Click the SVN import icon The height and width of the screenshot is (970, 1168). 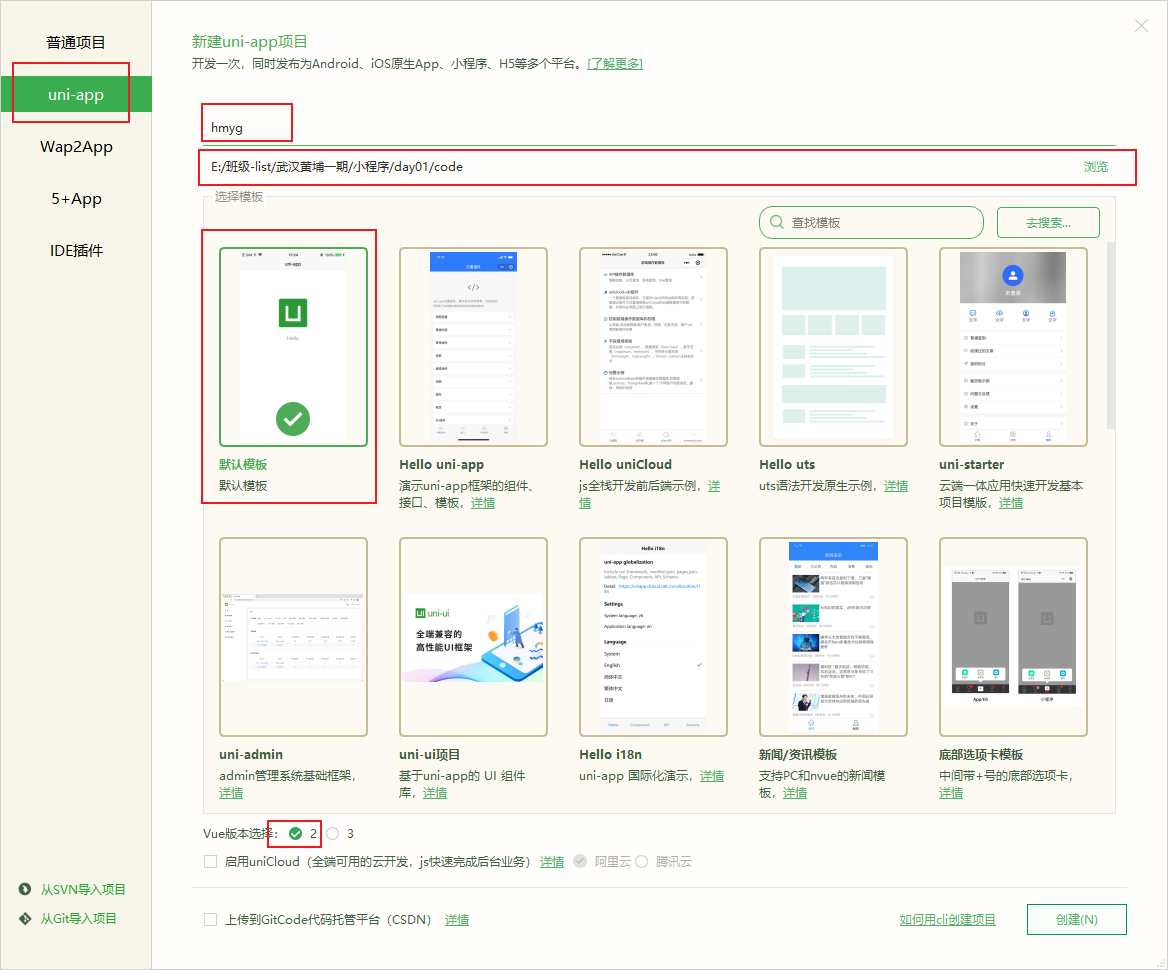click(x=25, y=889)
